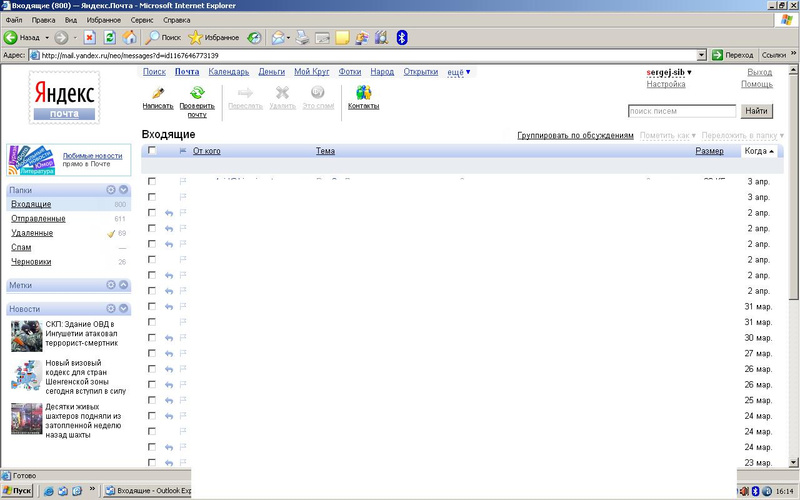The image size is (800, 500).
Task: Tick the checkbox of the 31 мар. message
Action: 152,306
